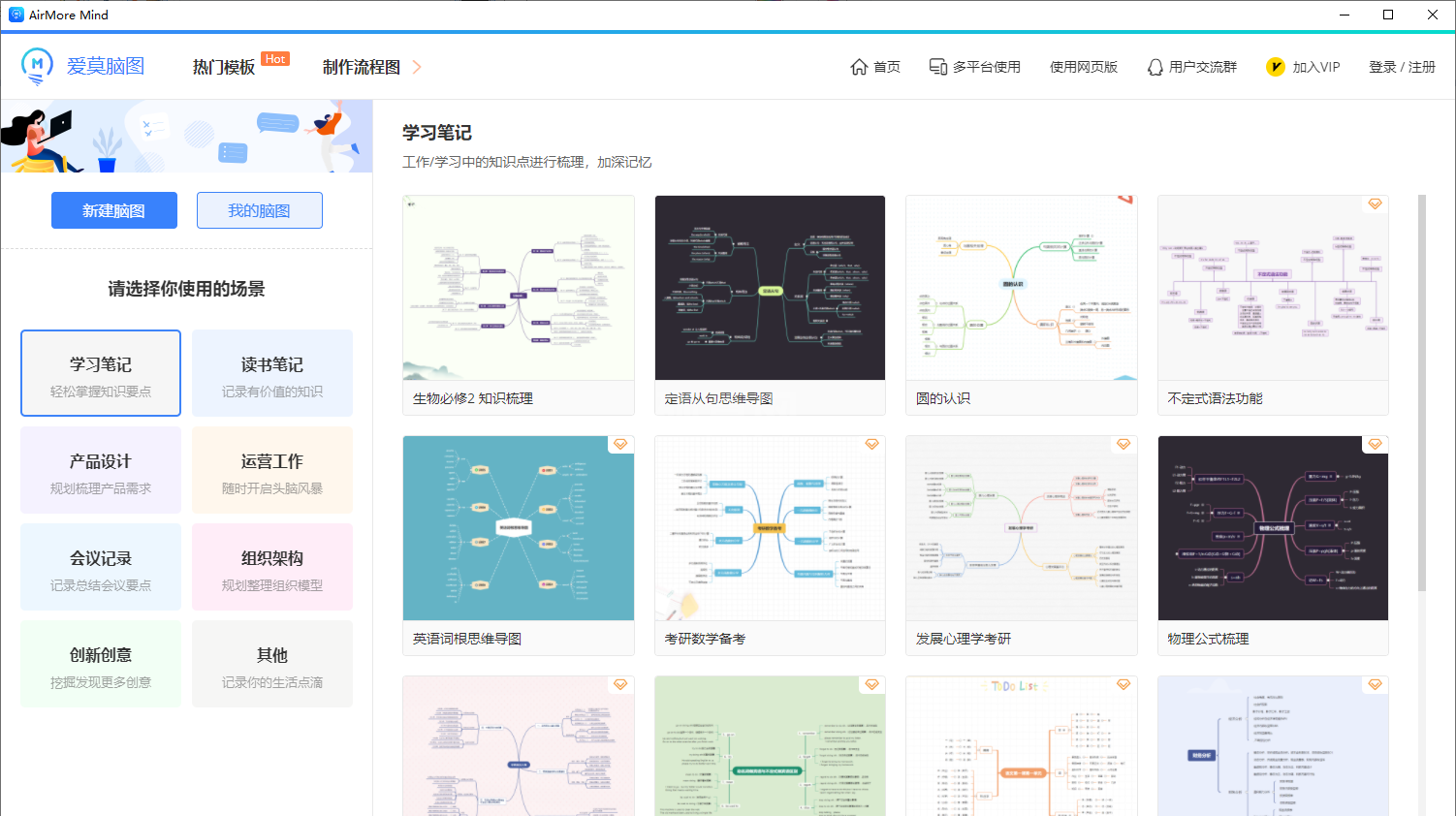Image resolution: width=1456 pixels, height=816 pixels.
Task: Go to 首页 in the top navigation
Action: [x=887, y=67]
